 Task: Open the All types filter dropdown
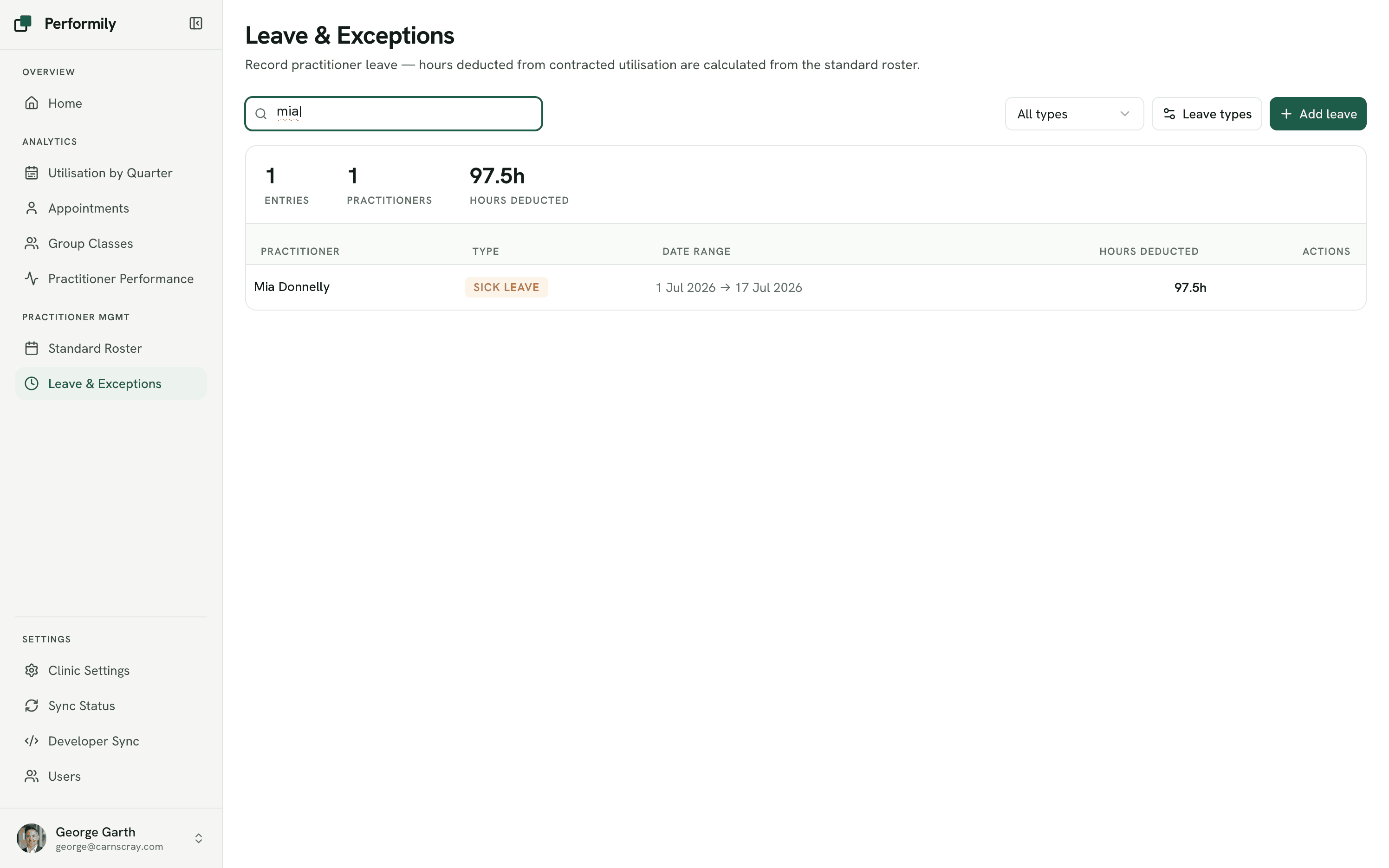coord(1074,114)
